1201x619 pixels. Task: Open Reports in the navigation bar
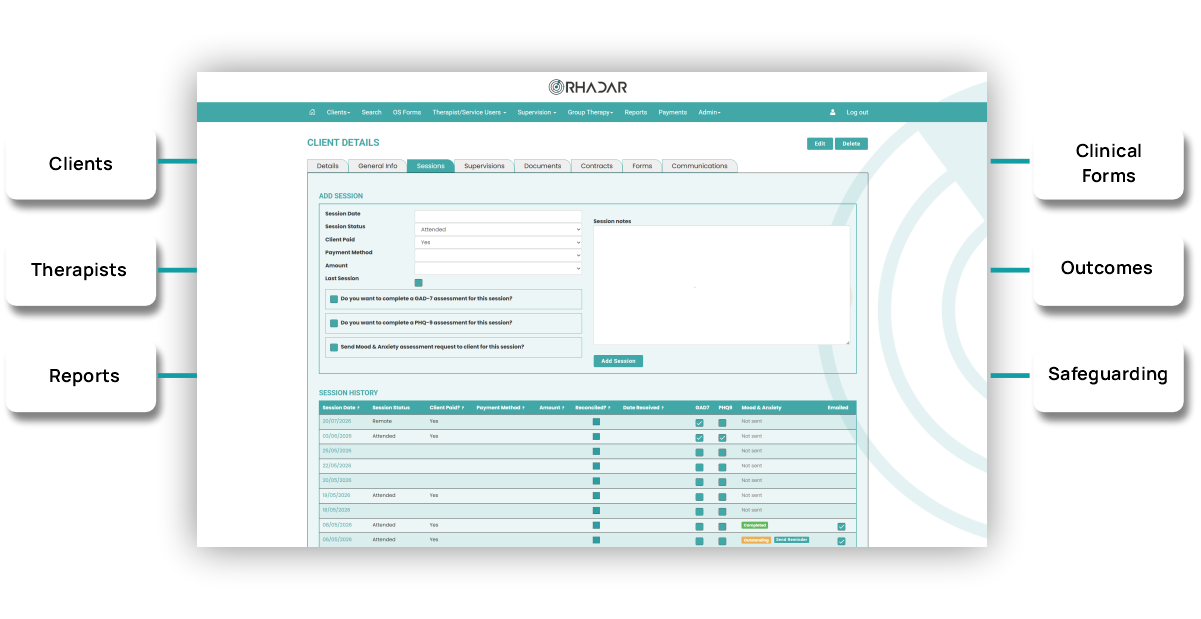pyautogui.click(x=636, y=112)
